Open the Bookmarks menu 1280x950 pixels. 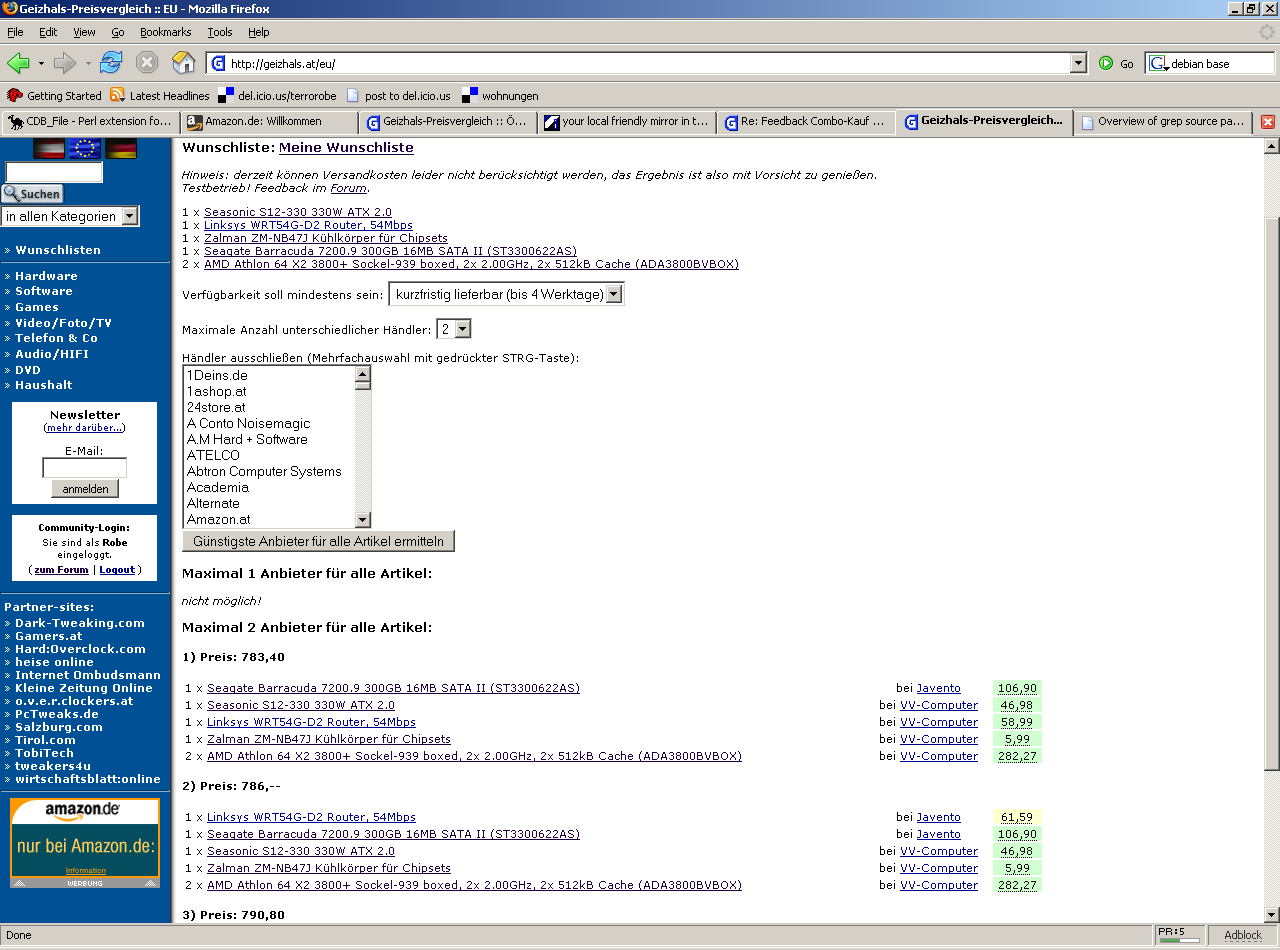click(166, 32)
